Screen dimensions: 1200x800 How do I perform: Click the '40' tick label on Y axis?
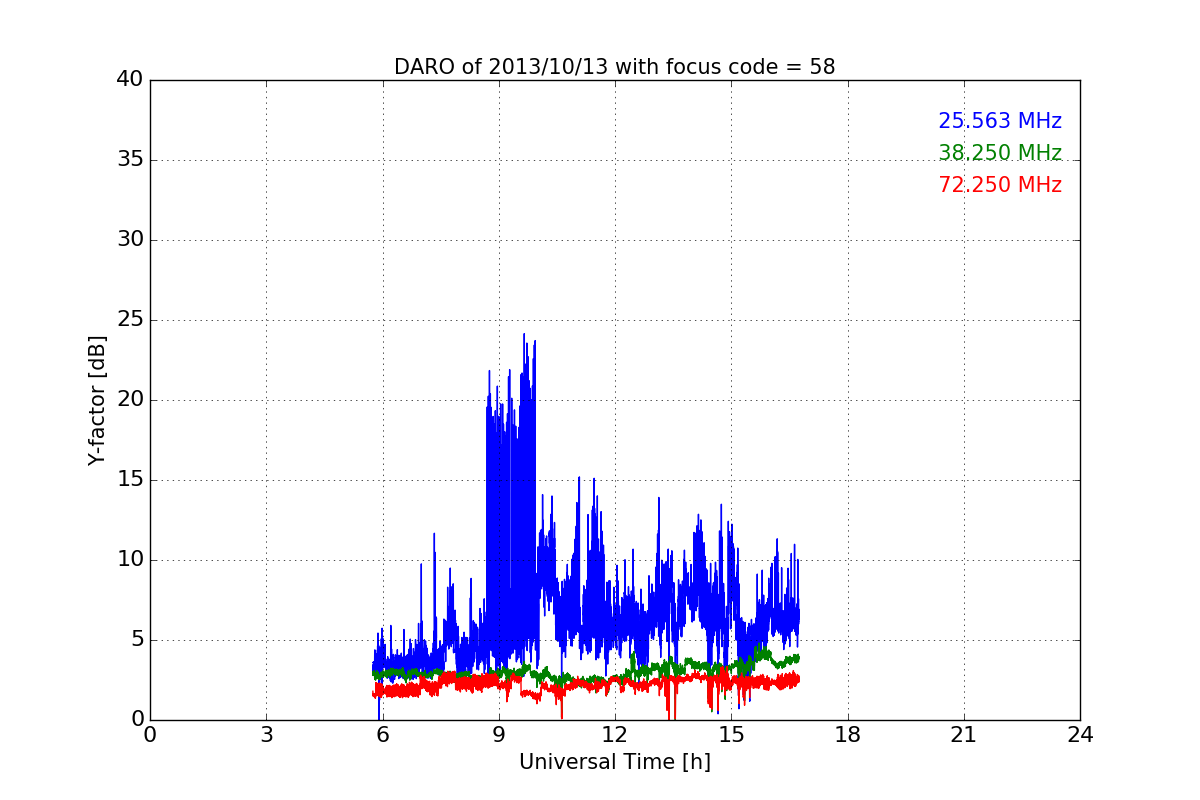[130, 80]
